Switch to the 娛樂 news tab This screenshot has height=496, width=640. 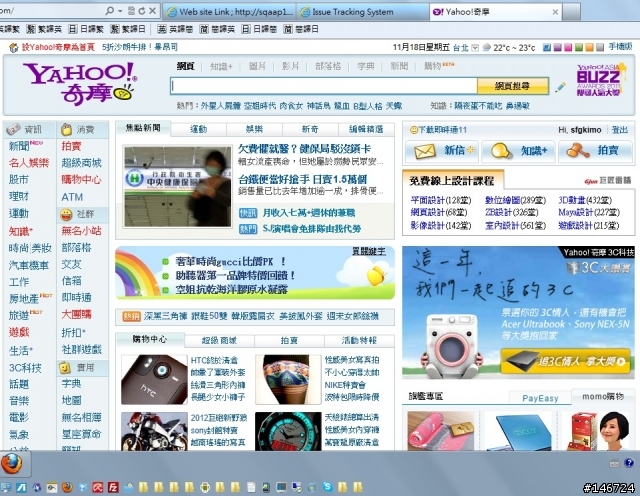pyautogui.click(x=254, y=129)
